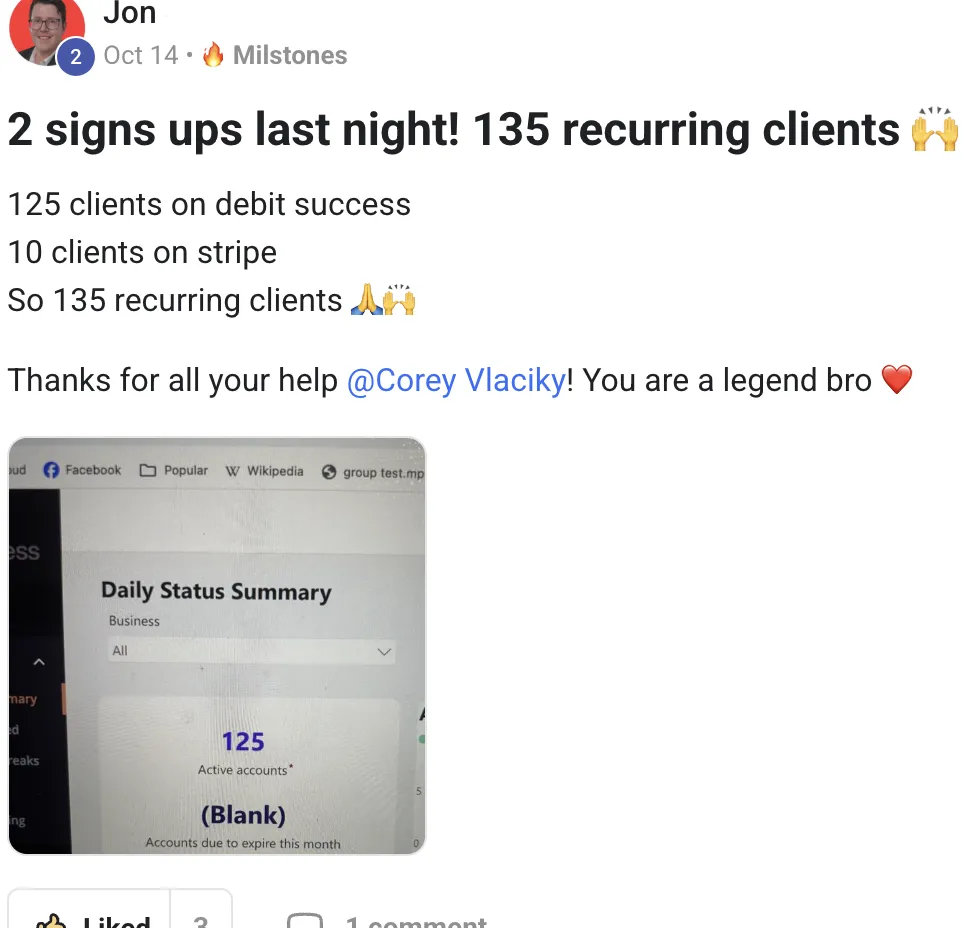Click the raised hands emoji in post title
The image size is (970, 928).
935,129
